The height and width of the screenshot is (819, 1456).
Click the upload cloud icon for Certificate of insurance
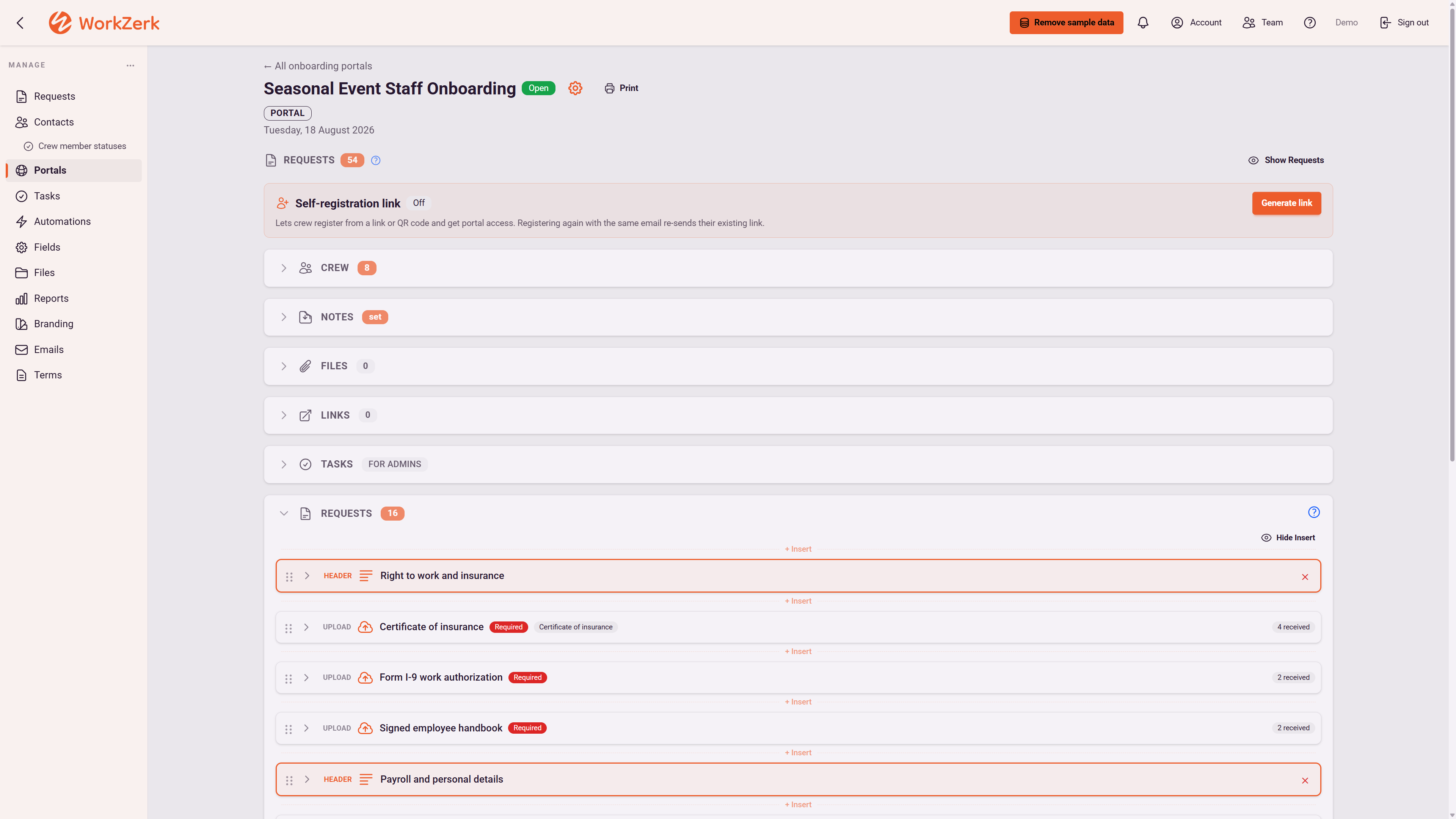[365, 627]
